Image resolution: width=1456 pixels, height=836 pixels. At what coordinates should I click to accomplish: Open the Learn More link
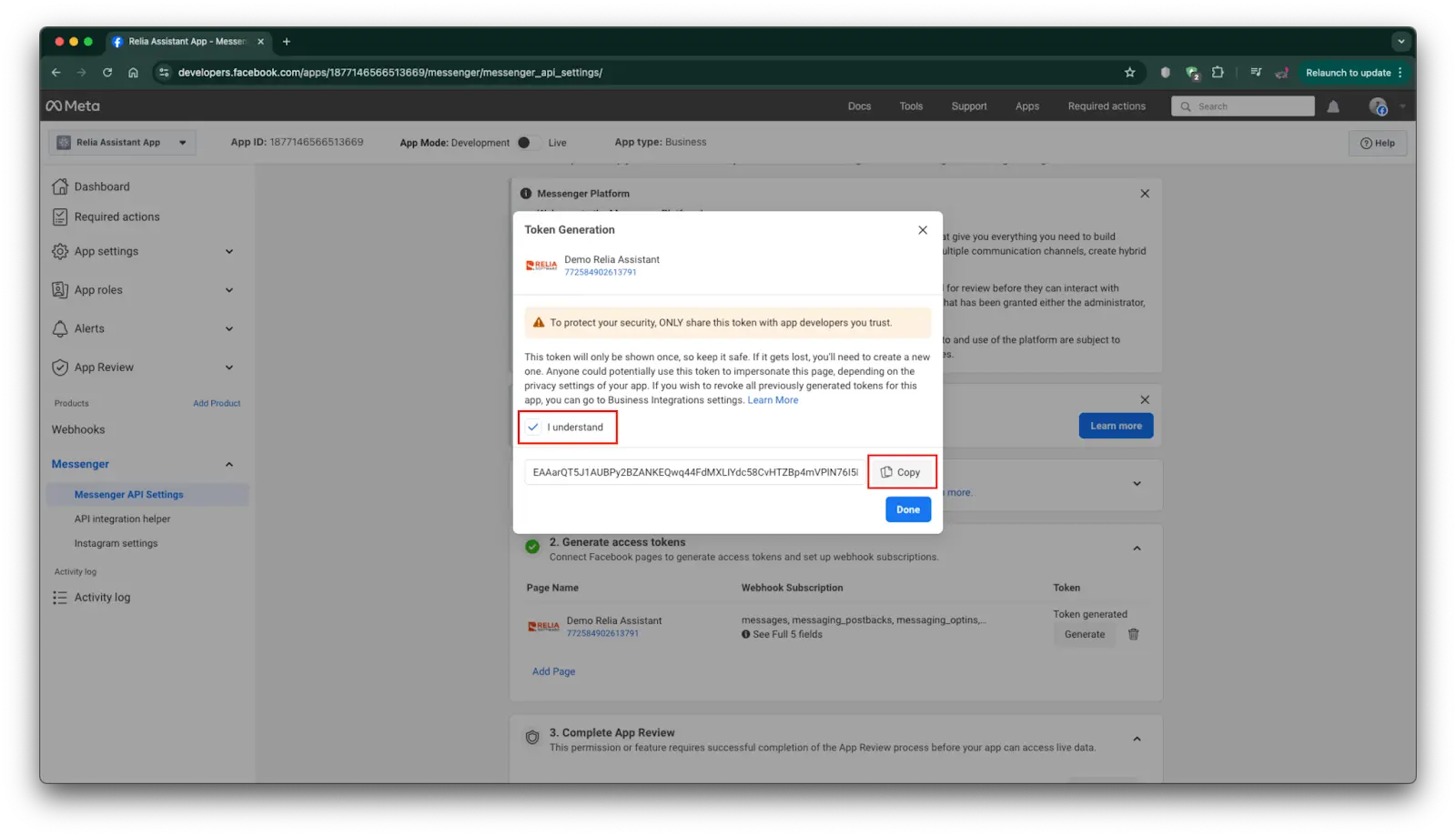773,400
